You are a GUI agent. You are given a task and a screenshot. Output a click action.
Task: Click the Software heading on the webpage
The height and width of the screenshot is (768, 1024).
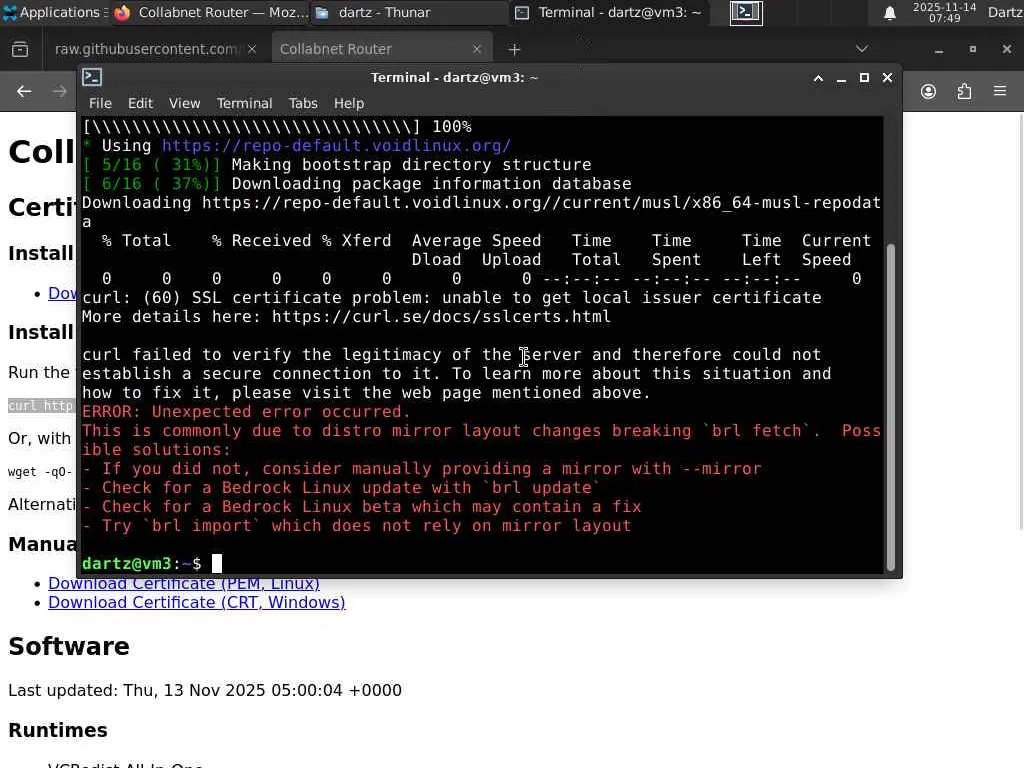point(69,646)
